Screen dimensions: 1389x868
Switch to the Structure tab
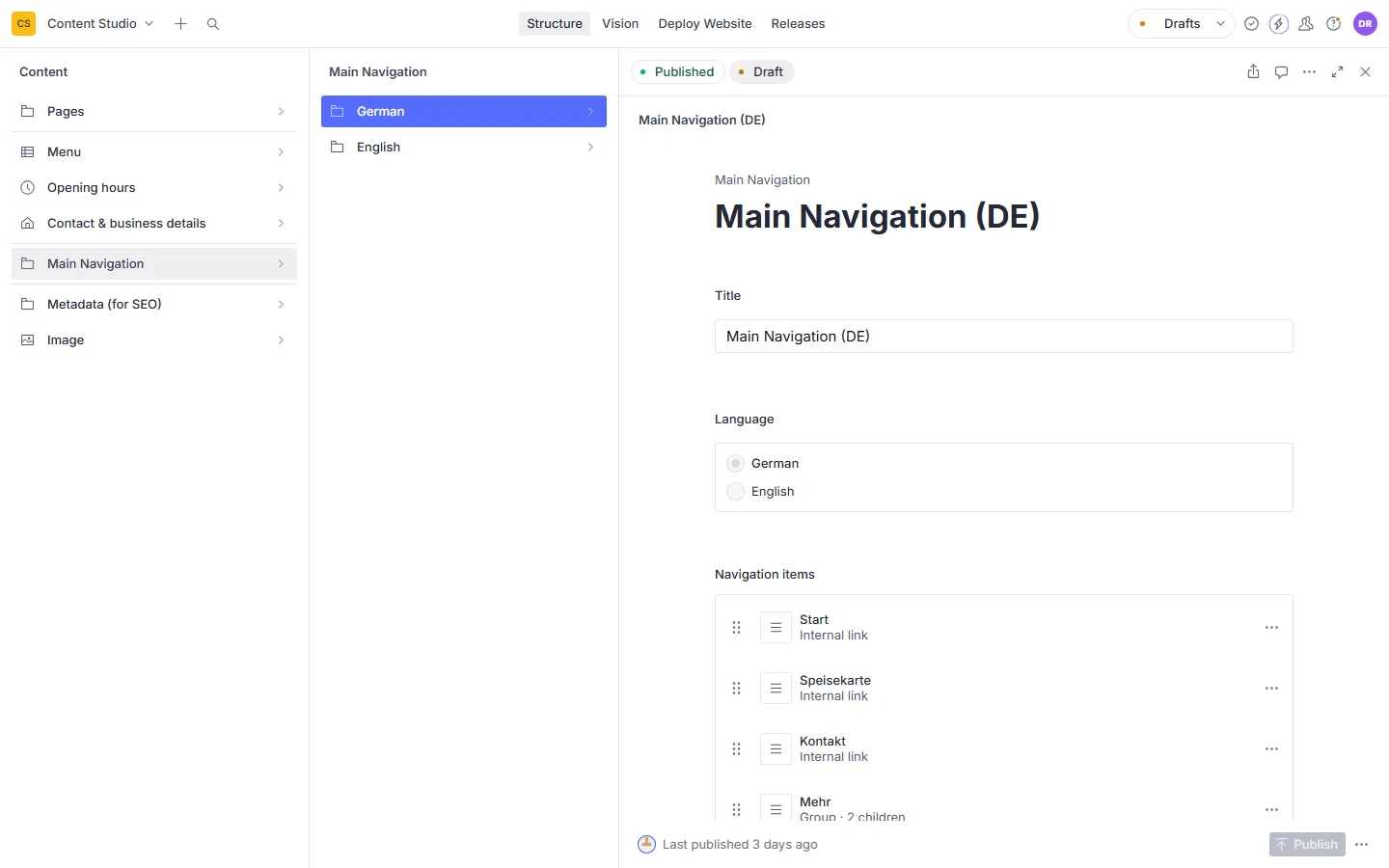point(555,24)
